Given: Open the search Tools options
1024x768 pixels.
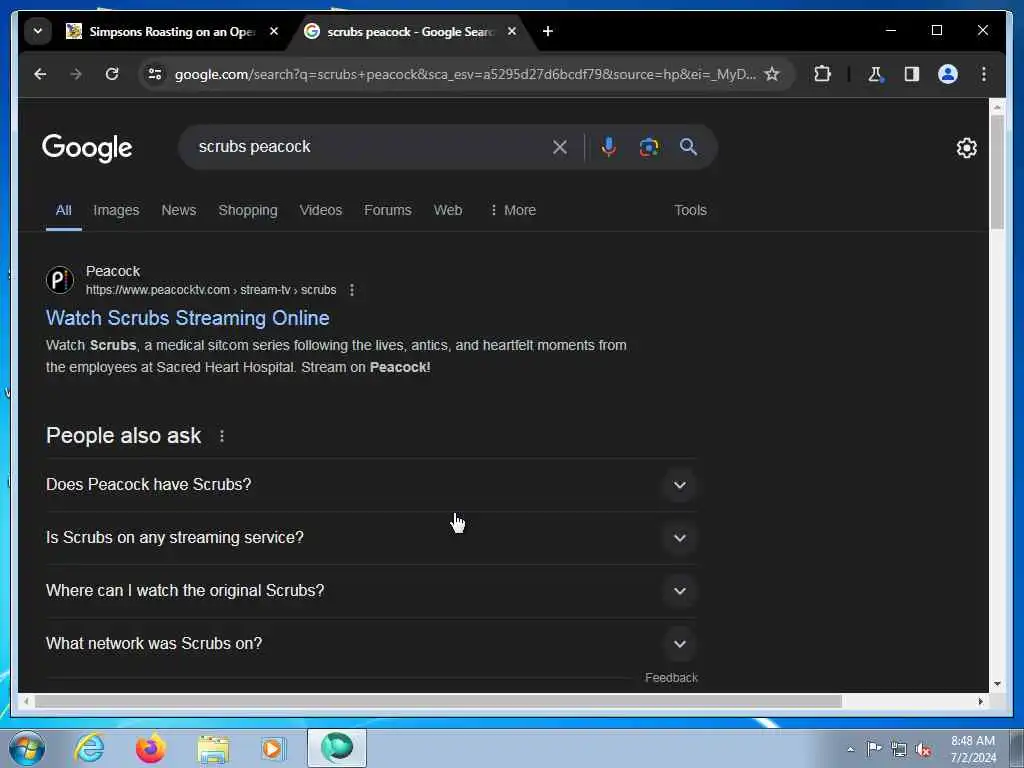Looking at the screenshot, I should [690, 210].
